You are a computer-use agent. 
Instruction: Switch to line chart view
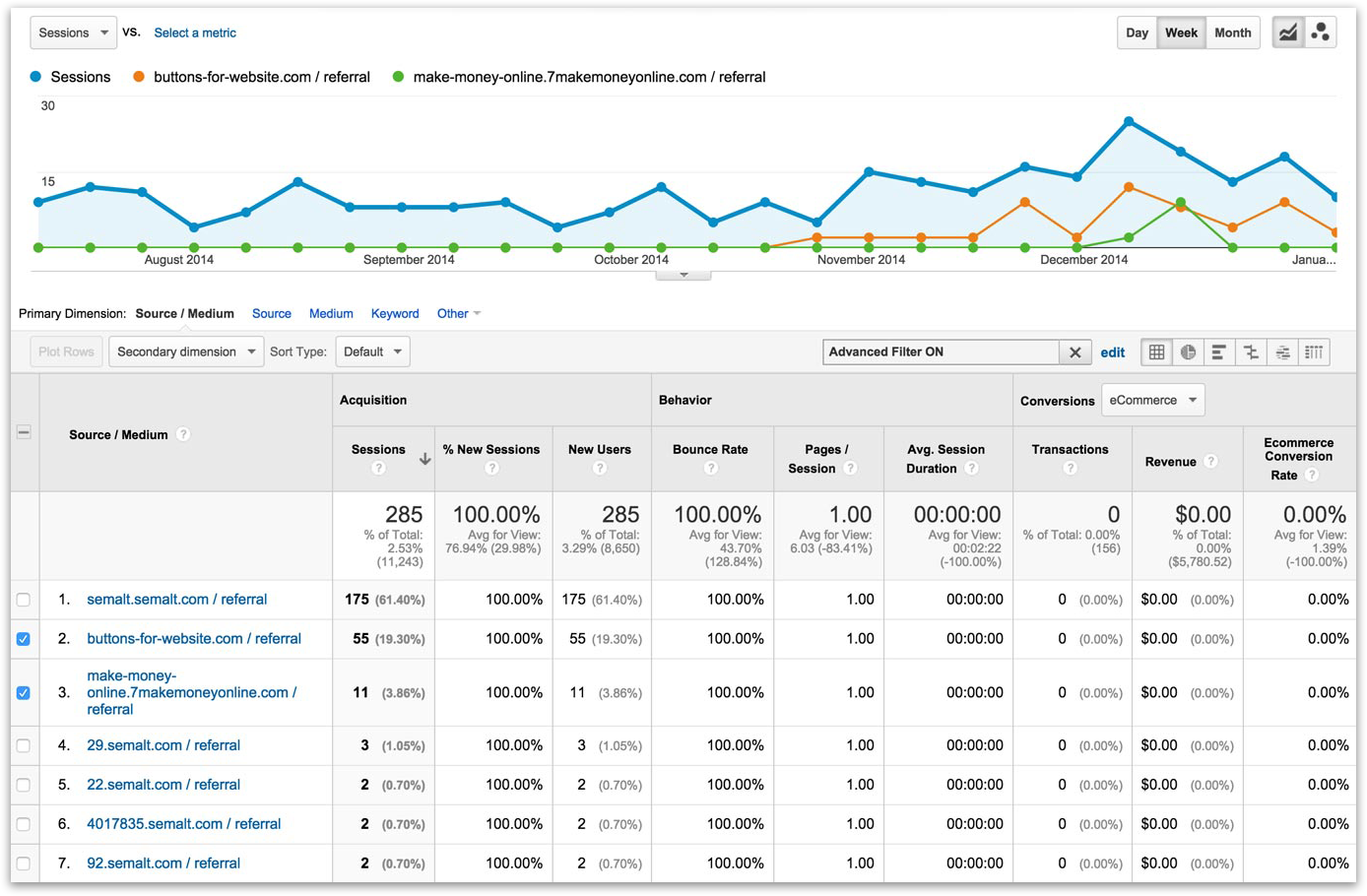pos(1287,32)
